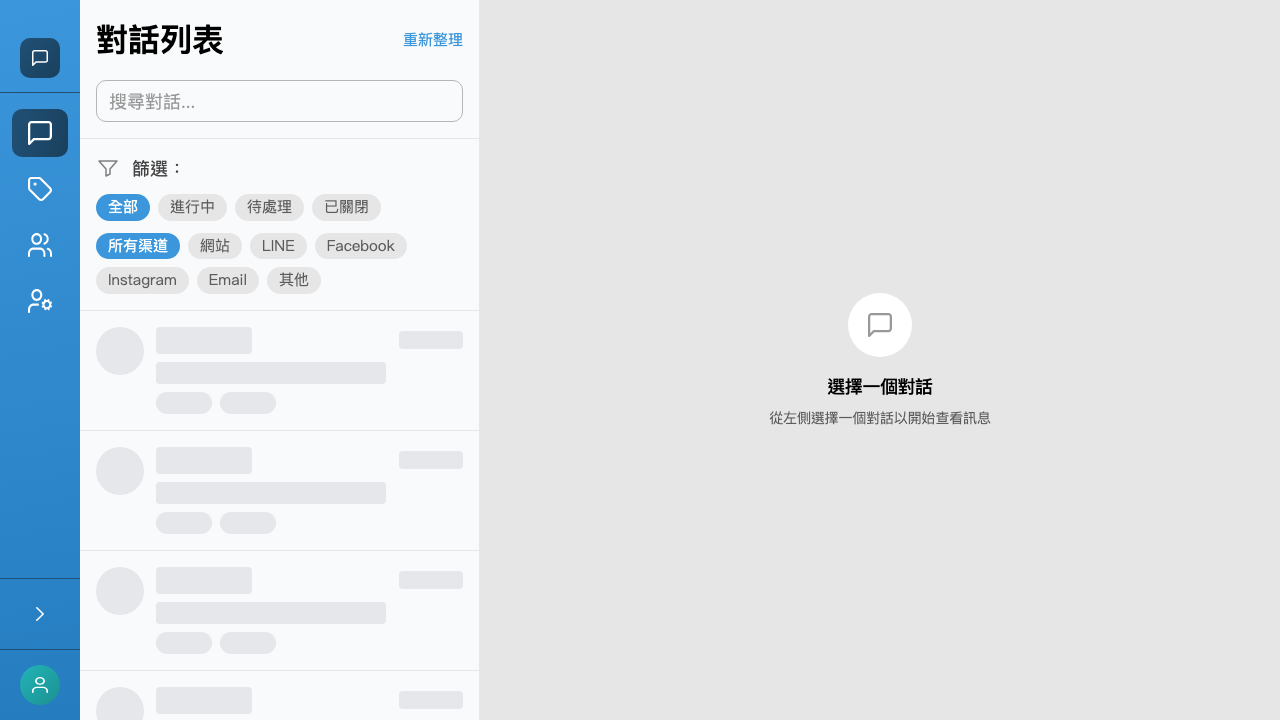Open the contacts (people) sidebar icon

coord(40,245)
